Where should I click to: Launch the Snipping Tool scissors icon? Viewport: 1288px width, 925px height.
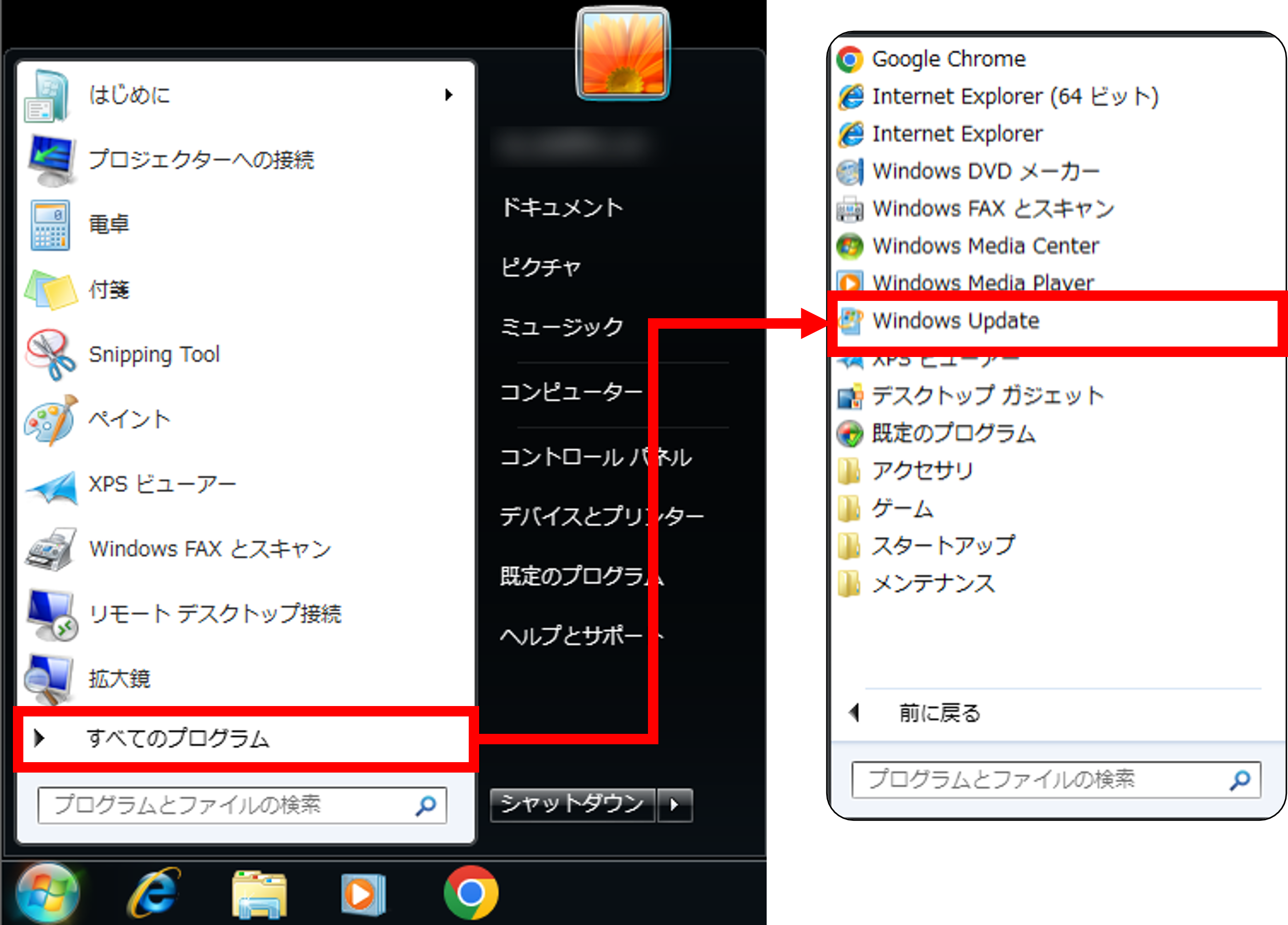pyautogui.click(x=50, y=355)
